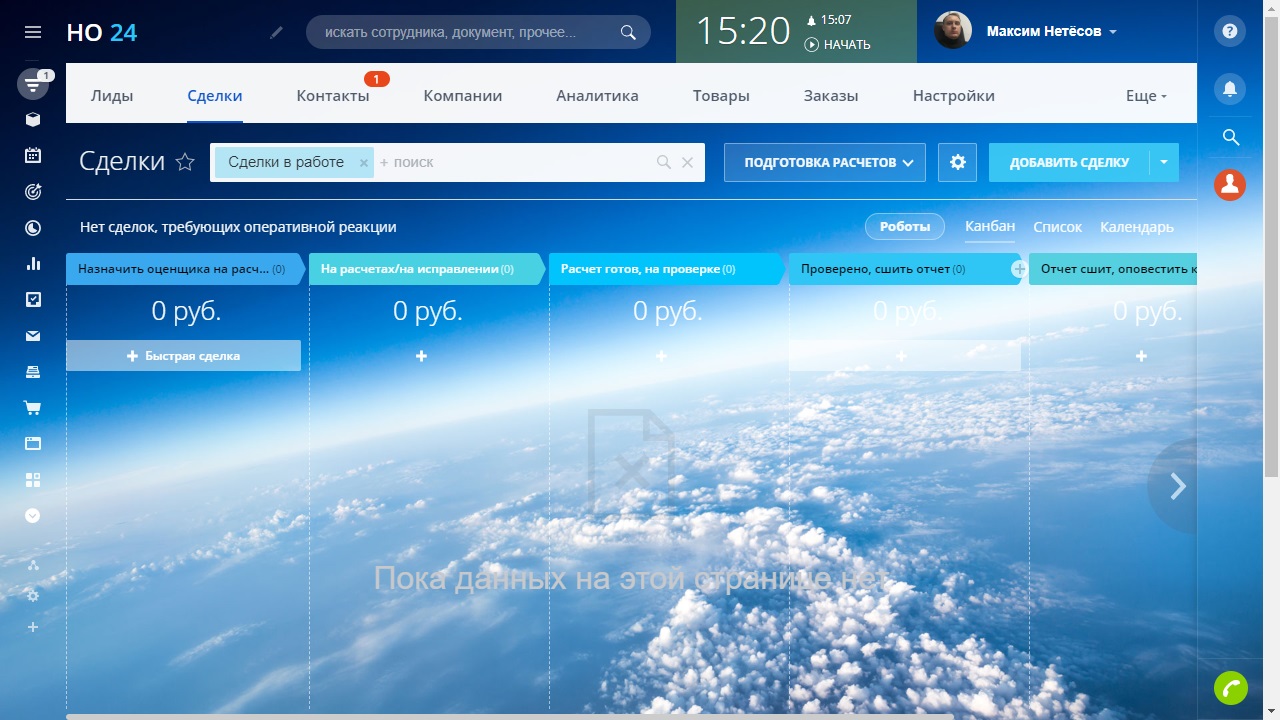The image size is (1280, 720).
Task: Click plus icon on 'Проверено, сшить отчет' header
Action: tap(1019, 269)
